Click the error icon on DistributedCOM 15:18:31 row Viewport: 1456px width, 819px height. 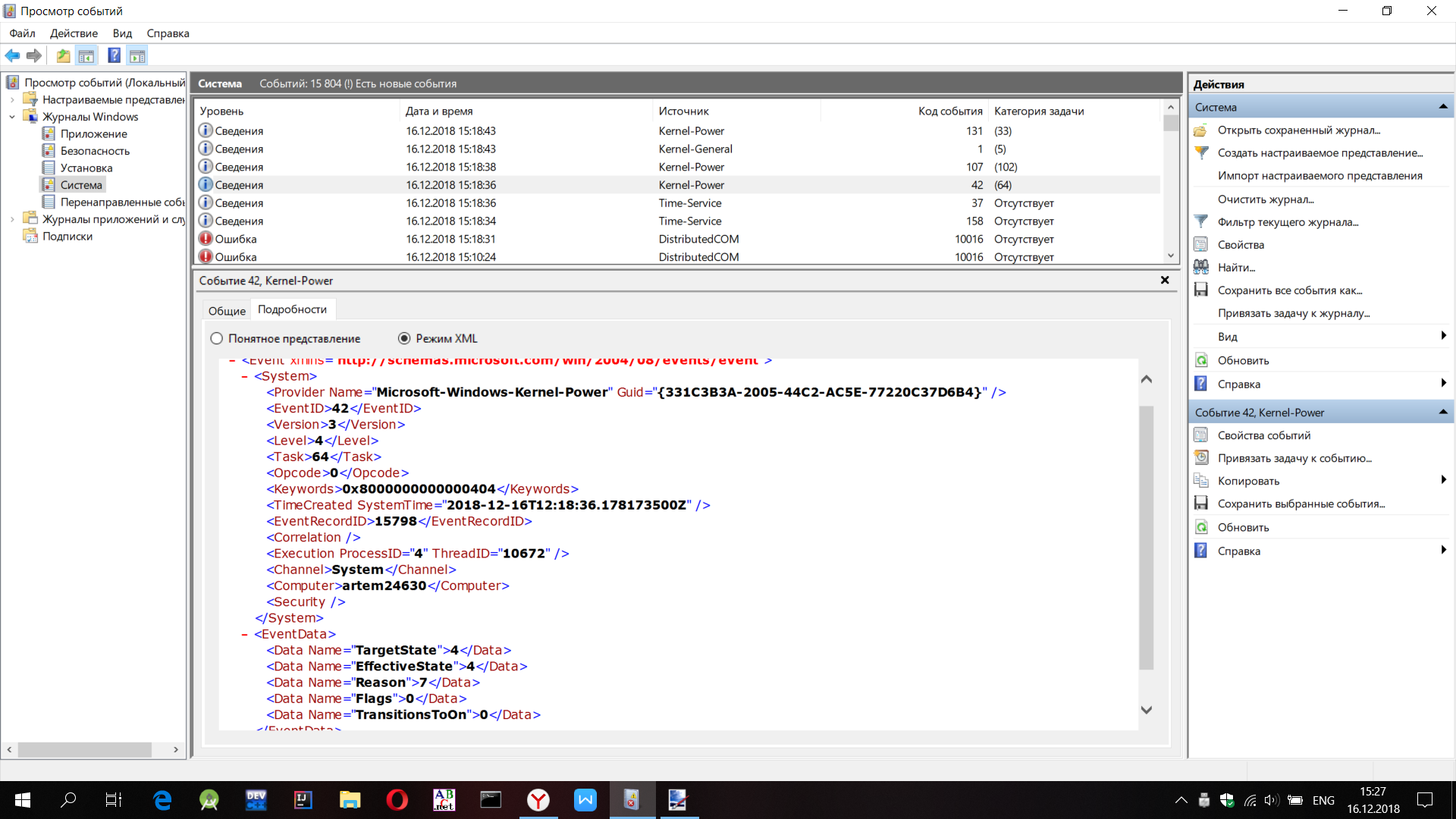[x=206, y=239]
